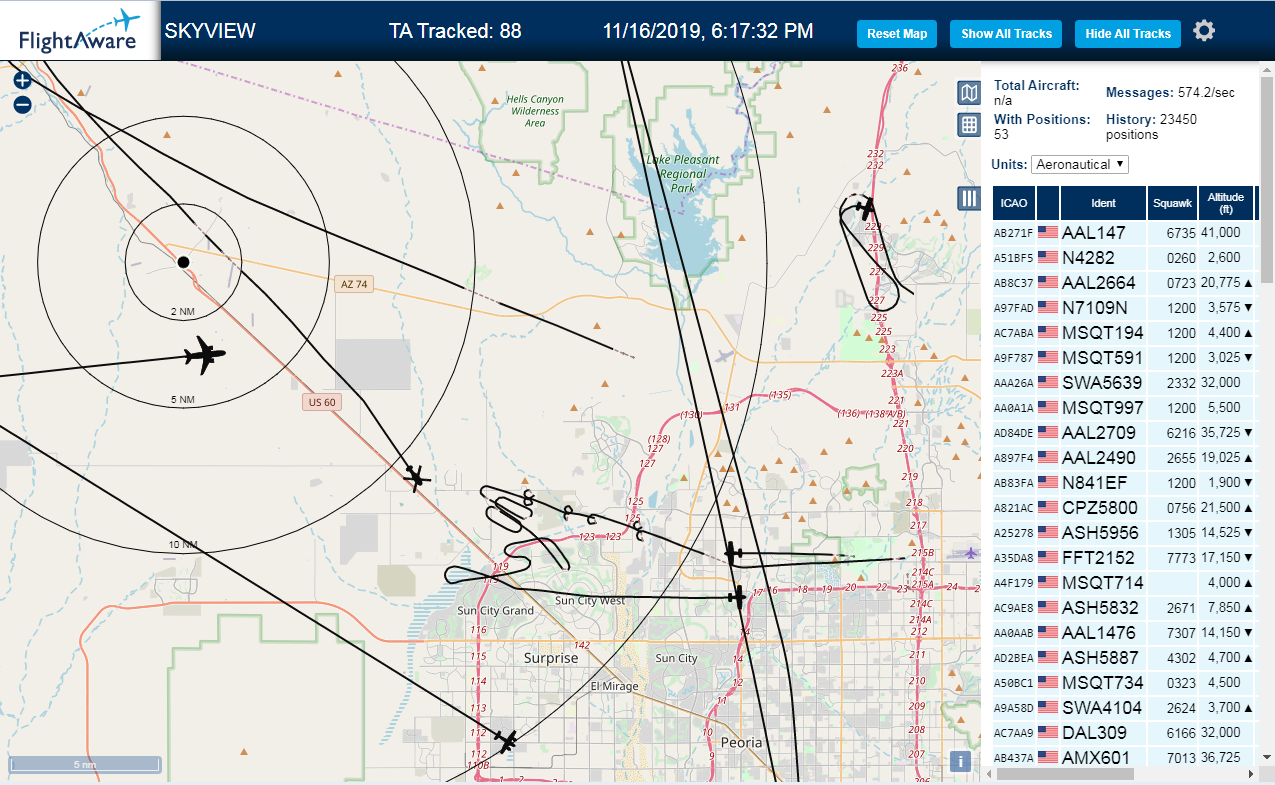This screenshot has width=1275, height=785.
Task: Select the purple airport marker near 215B
Action: click(x=969, y=552)
